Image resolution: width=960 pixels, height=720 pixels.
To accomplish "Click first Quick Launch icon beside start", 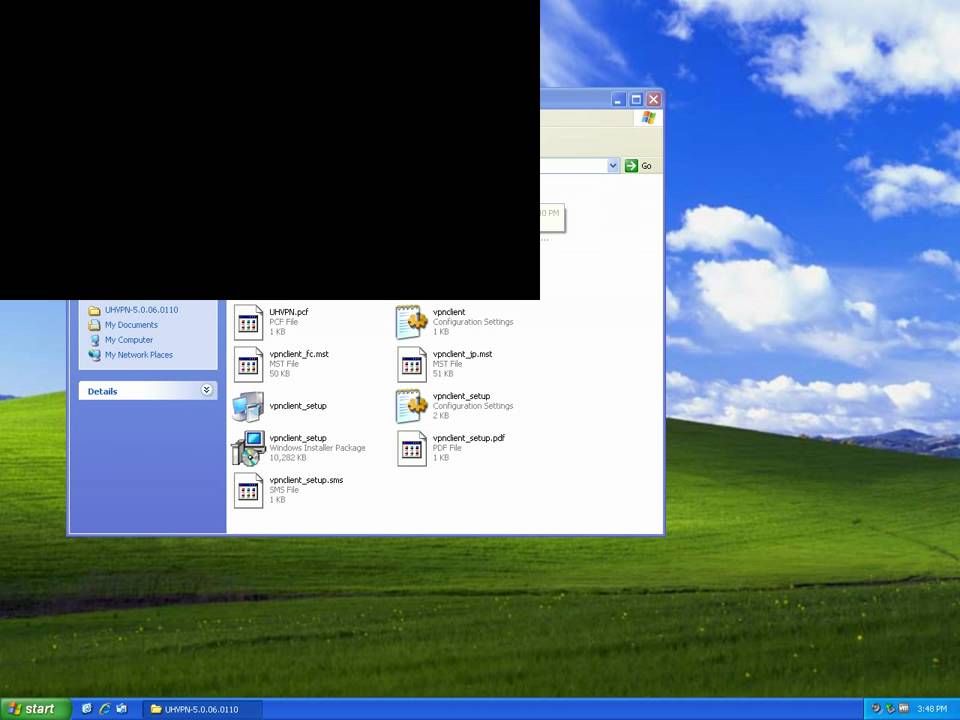I will tap(87, 709).
